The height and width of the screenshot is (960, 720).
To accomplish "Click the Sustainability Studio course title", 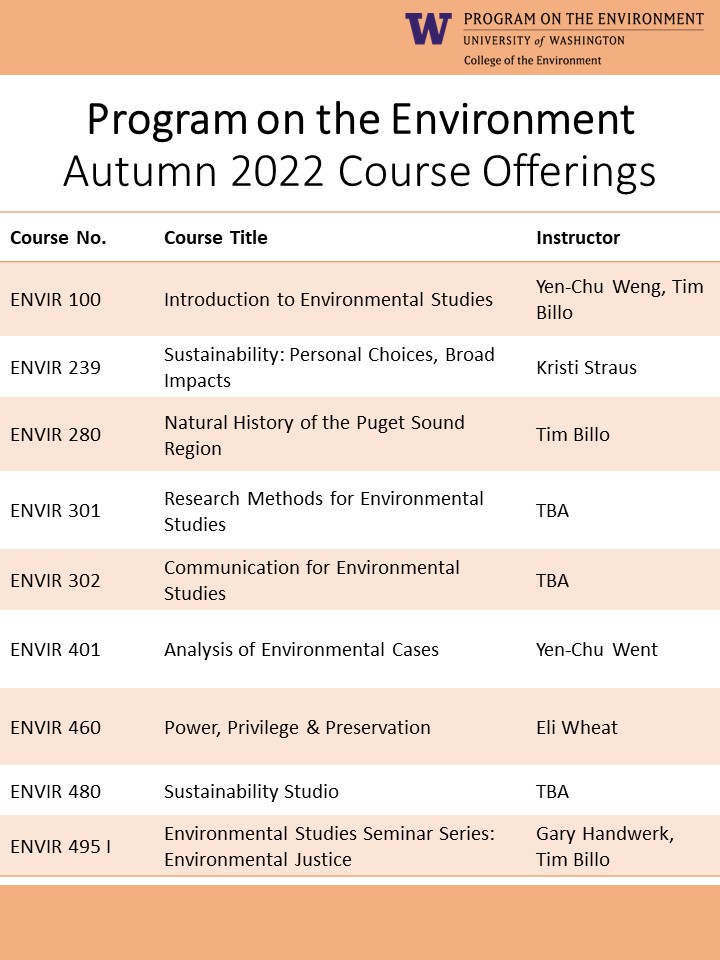I will point(251,791).
